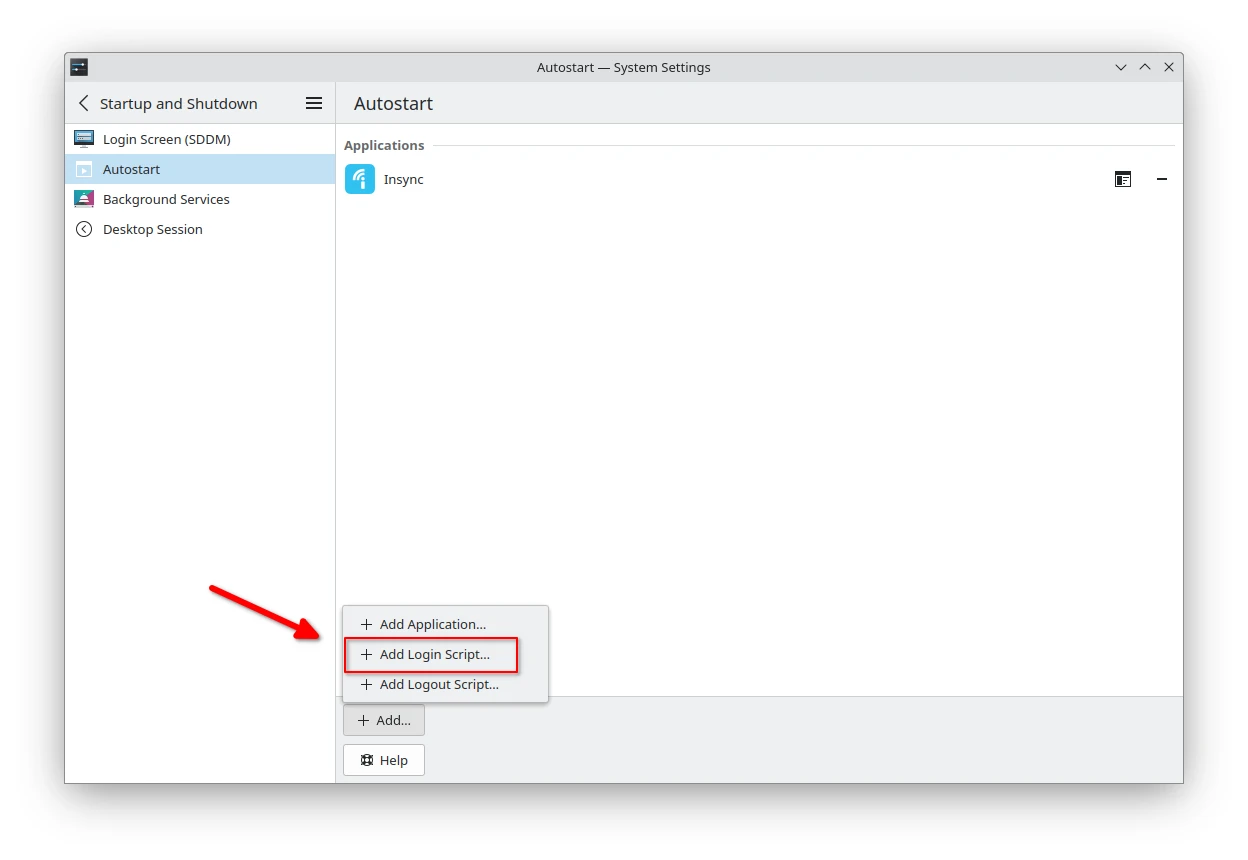Maximize the System Settings window
This screenshot has width=1248, height=860.
tap(1145, 67)
